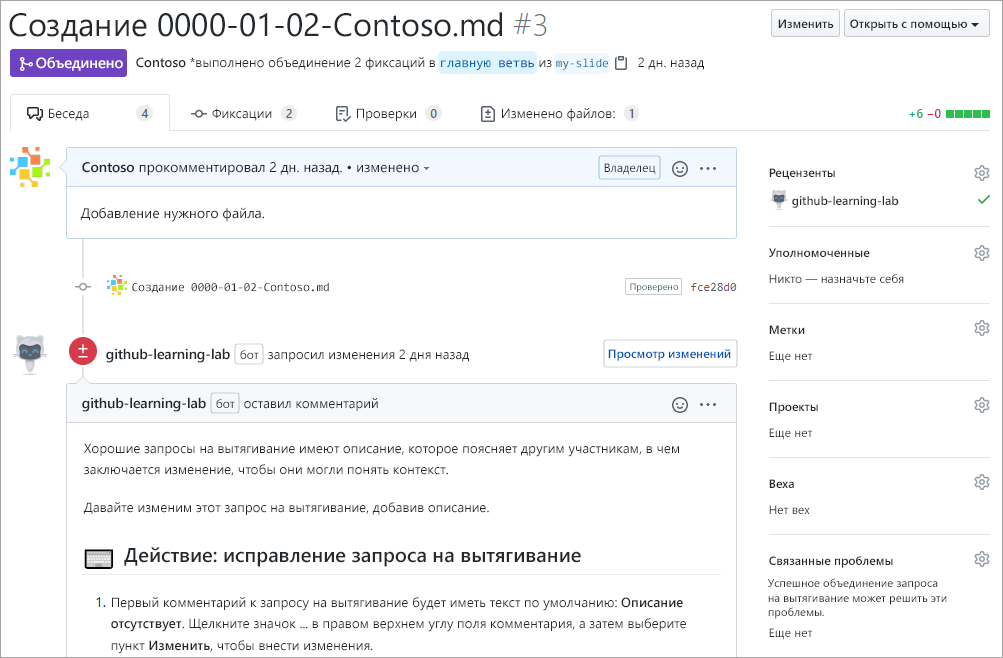Add reaction with smiley on Contoso comment

click(680, 168)
